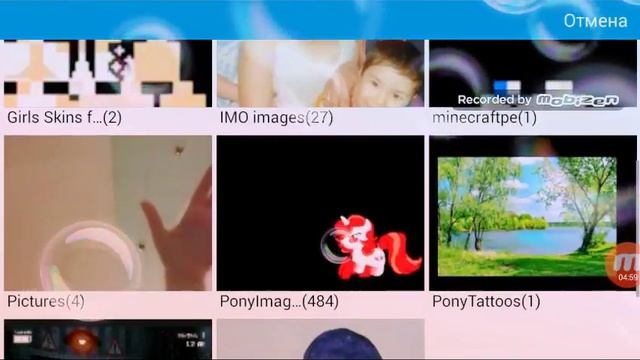The image size is (640, 360).
Task: Open the PonyTattoos landscape thumbnail
Action: 533,213
